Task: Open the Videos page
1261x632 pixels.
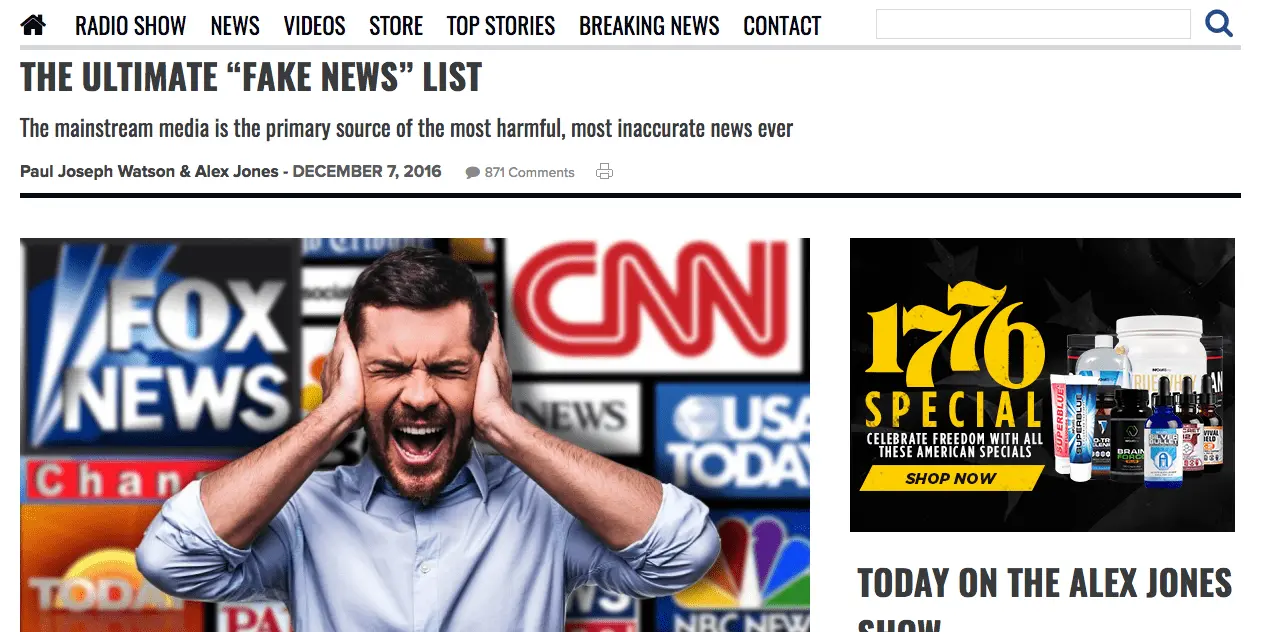Action: 314,26
